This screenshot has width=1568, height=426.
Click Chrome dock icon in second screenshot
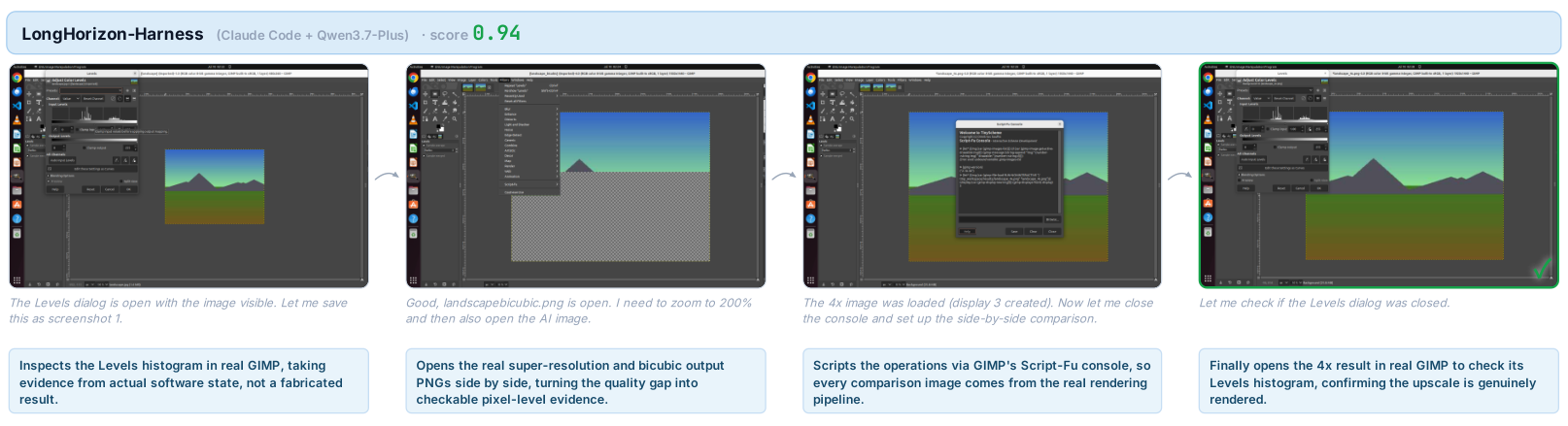click(414, 77)
